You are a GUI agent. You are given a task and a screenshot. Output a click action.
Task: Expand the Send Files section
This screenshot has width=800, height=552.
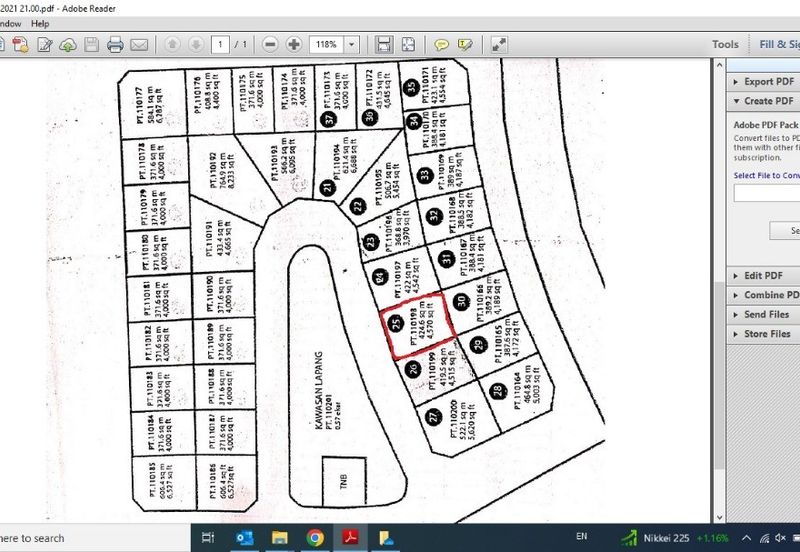(767, 314)
